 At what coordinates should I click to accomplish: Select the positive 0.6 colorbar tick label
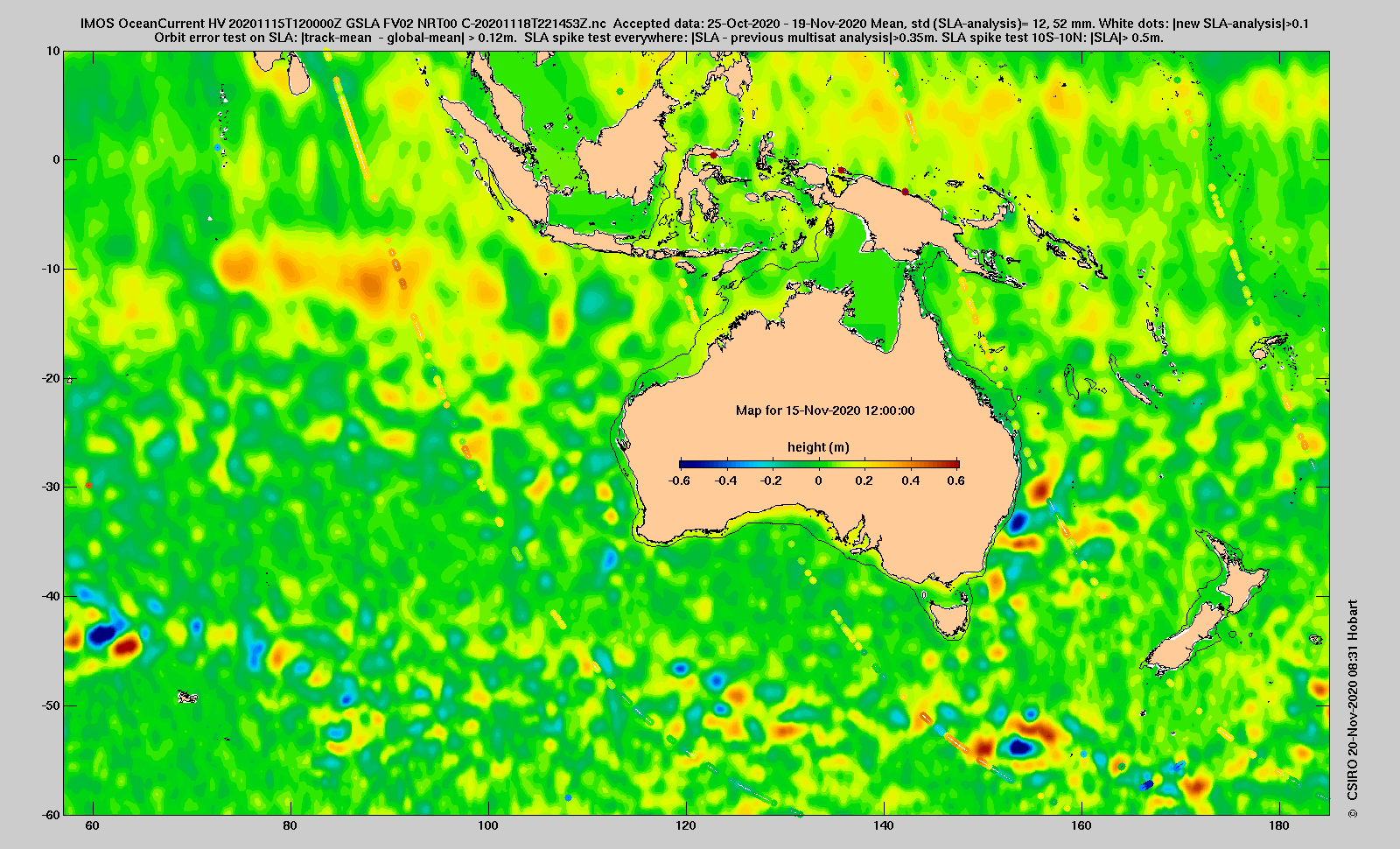coord(955,481)
